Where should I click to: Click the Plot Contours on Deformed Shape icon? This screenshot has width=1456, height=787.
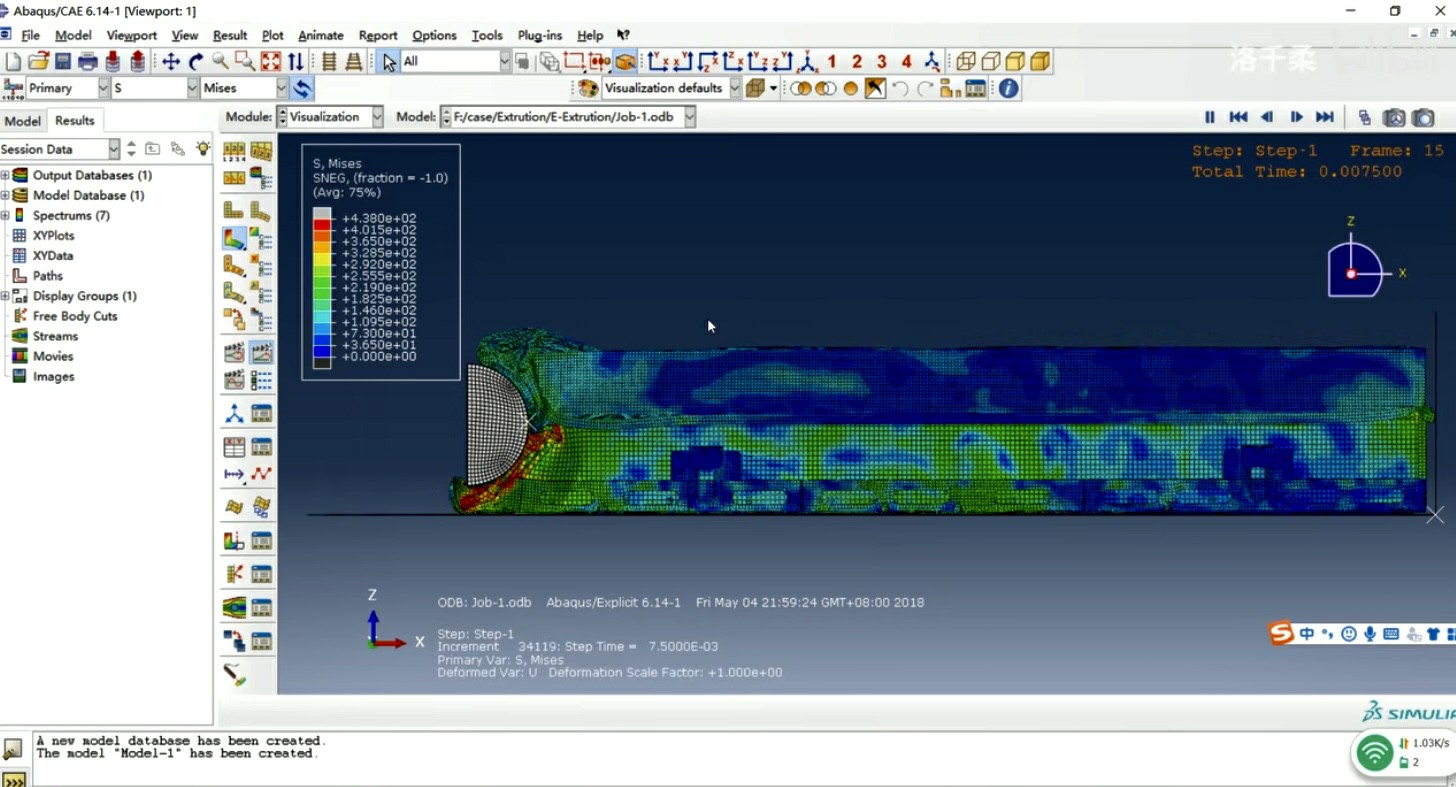point(233,239)
